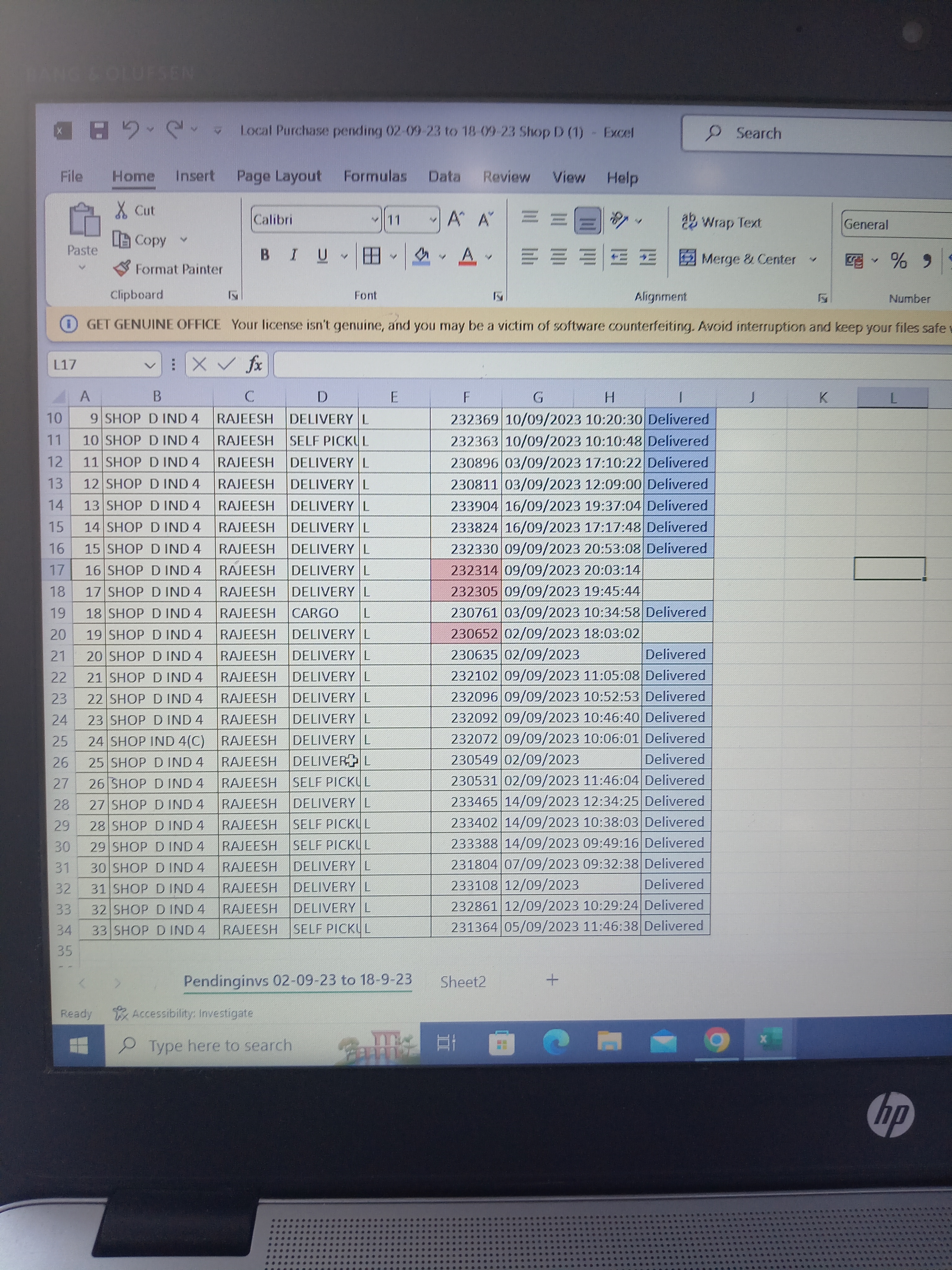
Task: Expand the Copy options arrow
Action: [x=184, y=239]
